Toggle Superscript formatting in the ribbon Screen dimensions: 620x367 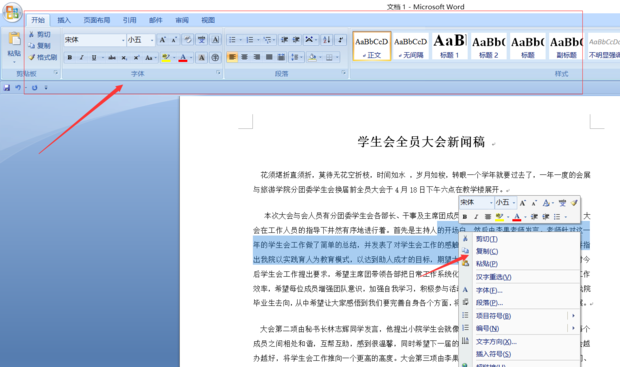[136, 58]
